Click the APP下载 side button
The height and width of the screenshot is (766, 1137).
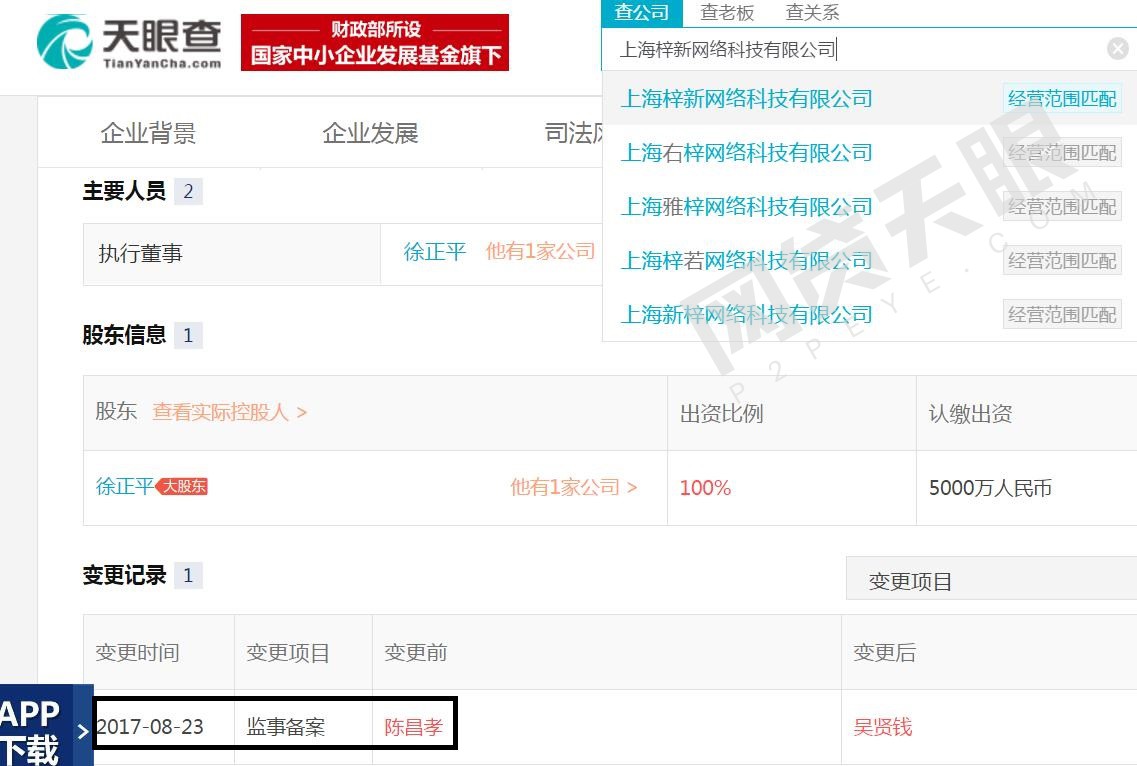46,725
